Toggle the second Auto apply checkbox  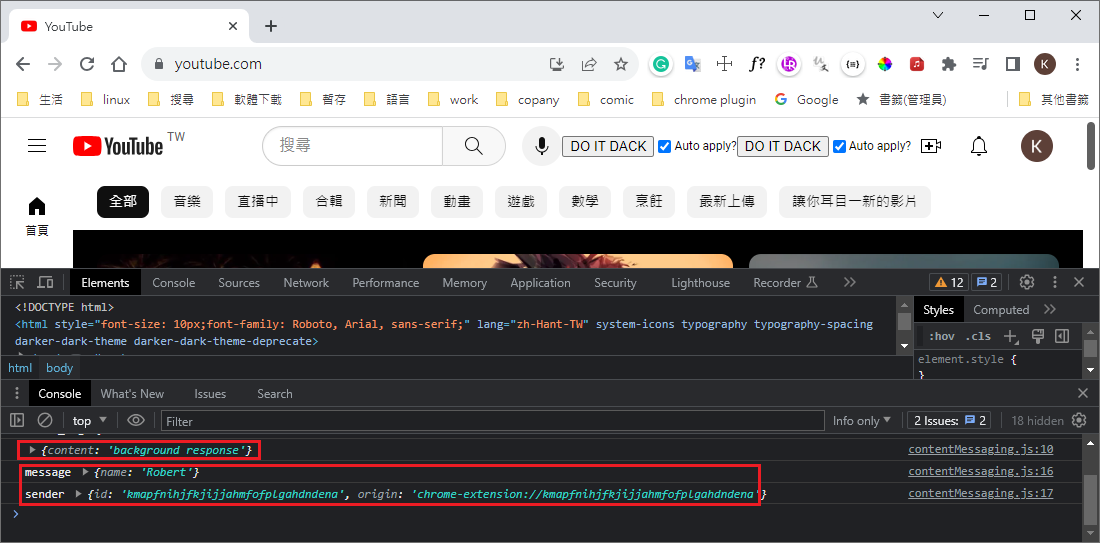click(x=839, y=147)
